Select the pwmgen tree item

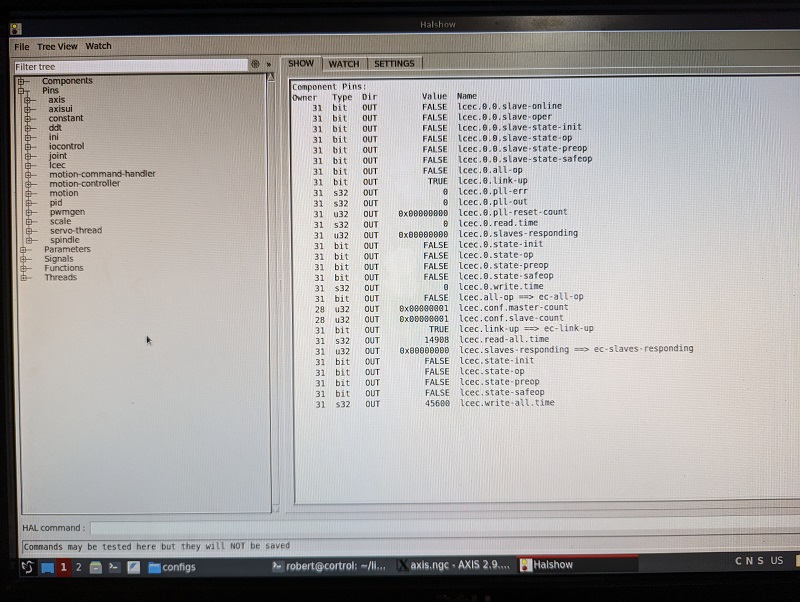[x=67, y=212]
